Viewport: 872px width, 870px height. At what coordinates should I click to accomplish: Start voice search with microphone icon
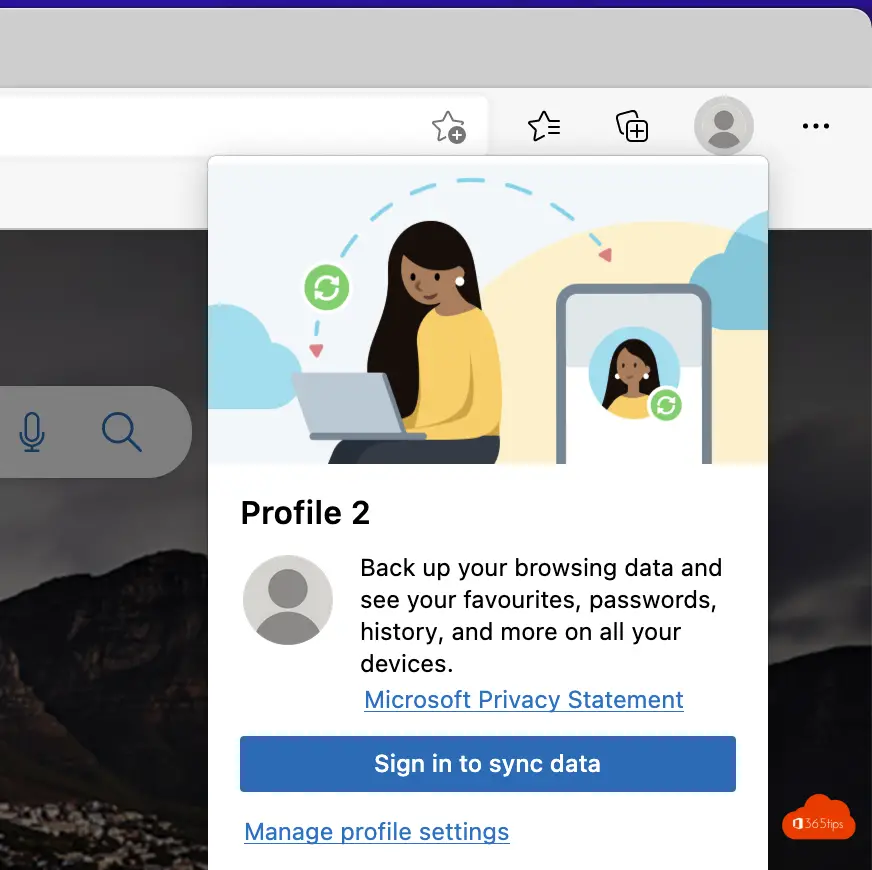32,432
